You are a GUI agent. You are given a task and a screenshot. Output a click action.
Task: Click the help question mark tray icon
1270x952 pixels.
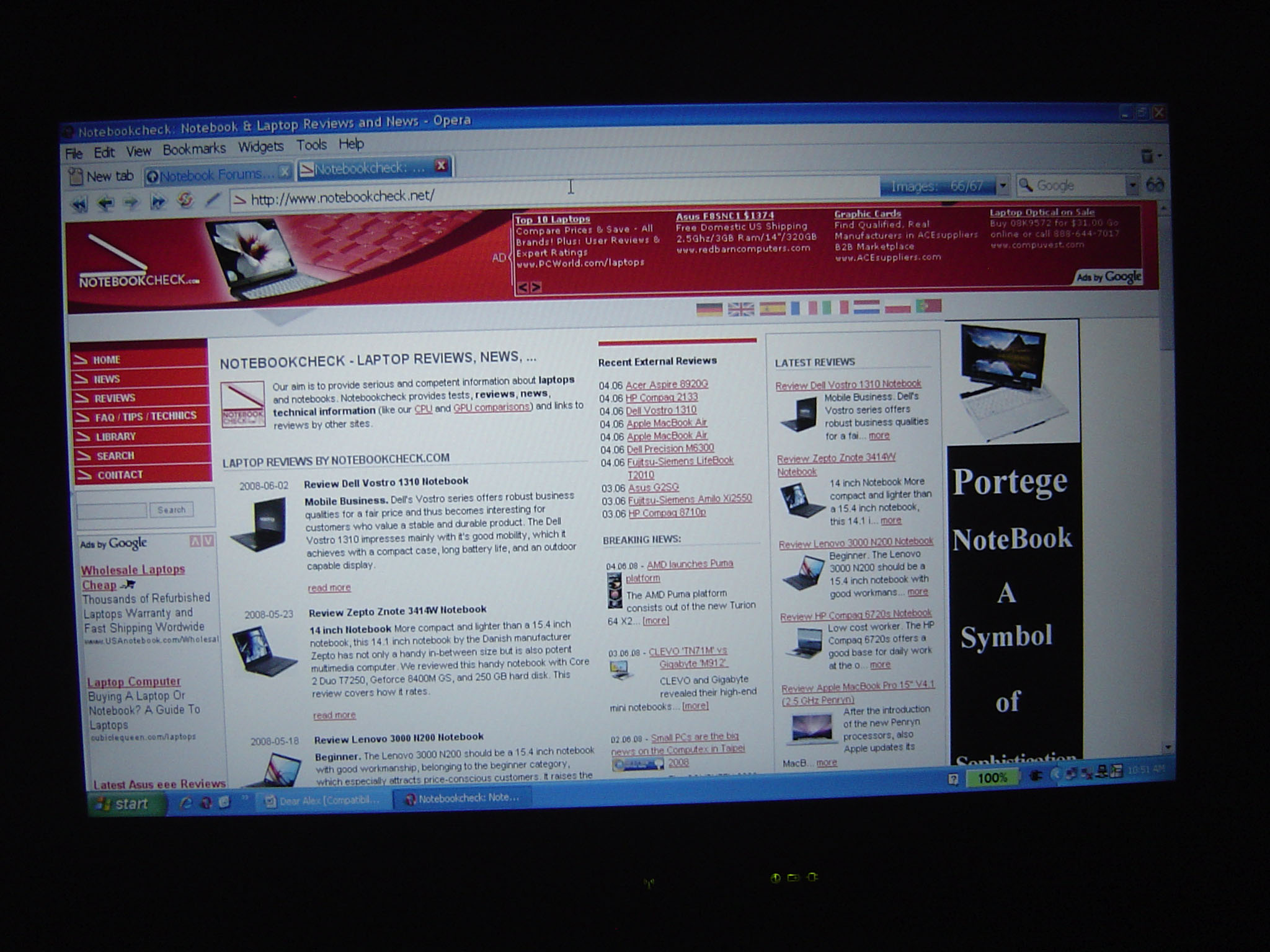(x=953, y=780)
